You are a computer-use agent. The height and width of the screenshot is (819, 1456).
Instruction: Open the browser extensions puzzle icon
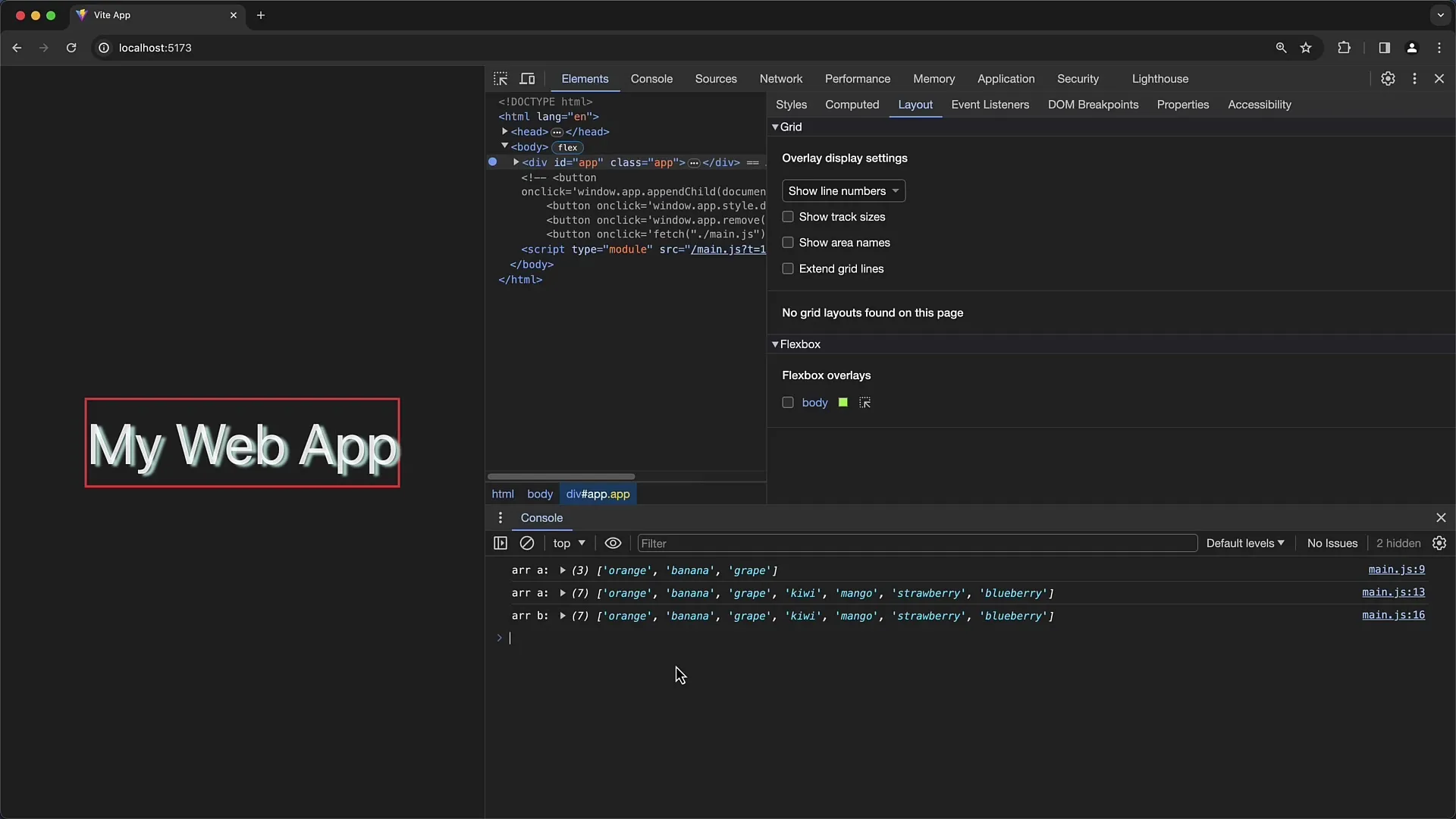tap(1344, 48)
